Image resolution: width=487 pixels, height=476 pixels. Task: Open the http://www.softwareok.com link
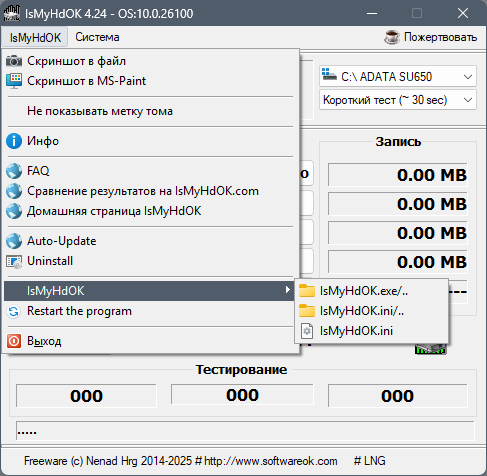pyautogui.click(x=271, y=461)
